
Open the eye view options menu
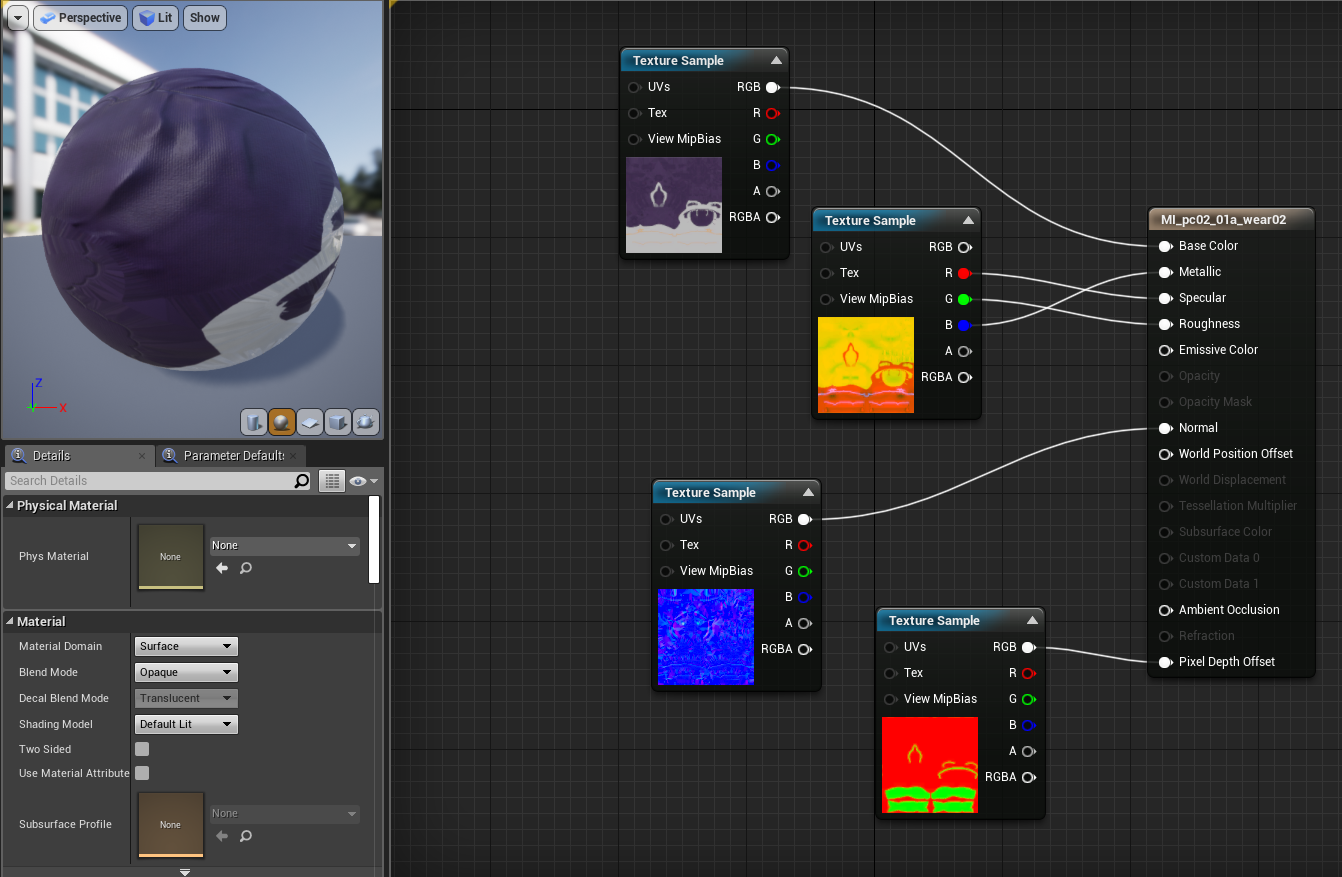pyautogui.click(x=364, y=481)
